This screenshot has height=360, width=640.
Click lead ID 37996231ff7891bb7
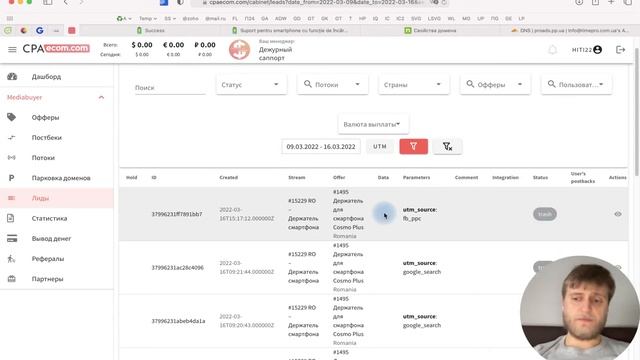(177, 214)
